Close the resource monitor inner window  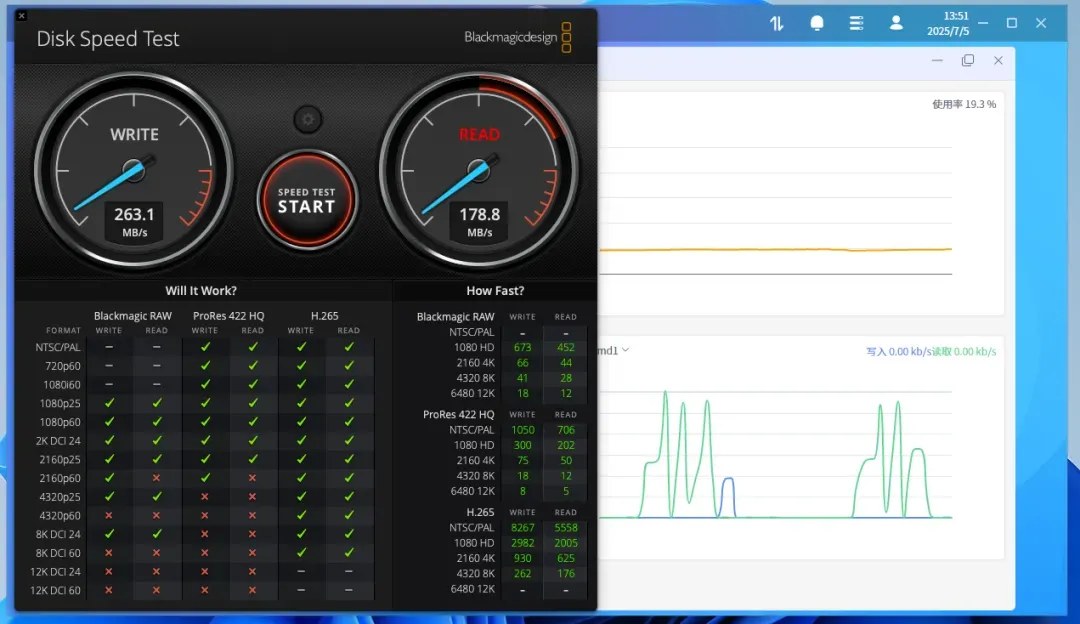coord(998,61)
